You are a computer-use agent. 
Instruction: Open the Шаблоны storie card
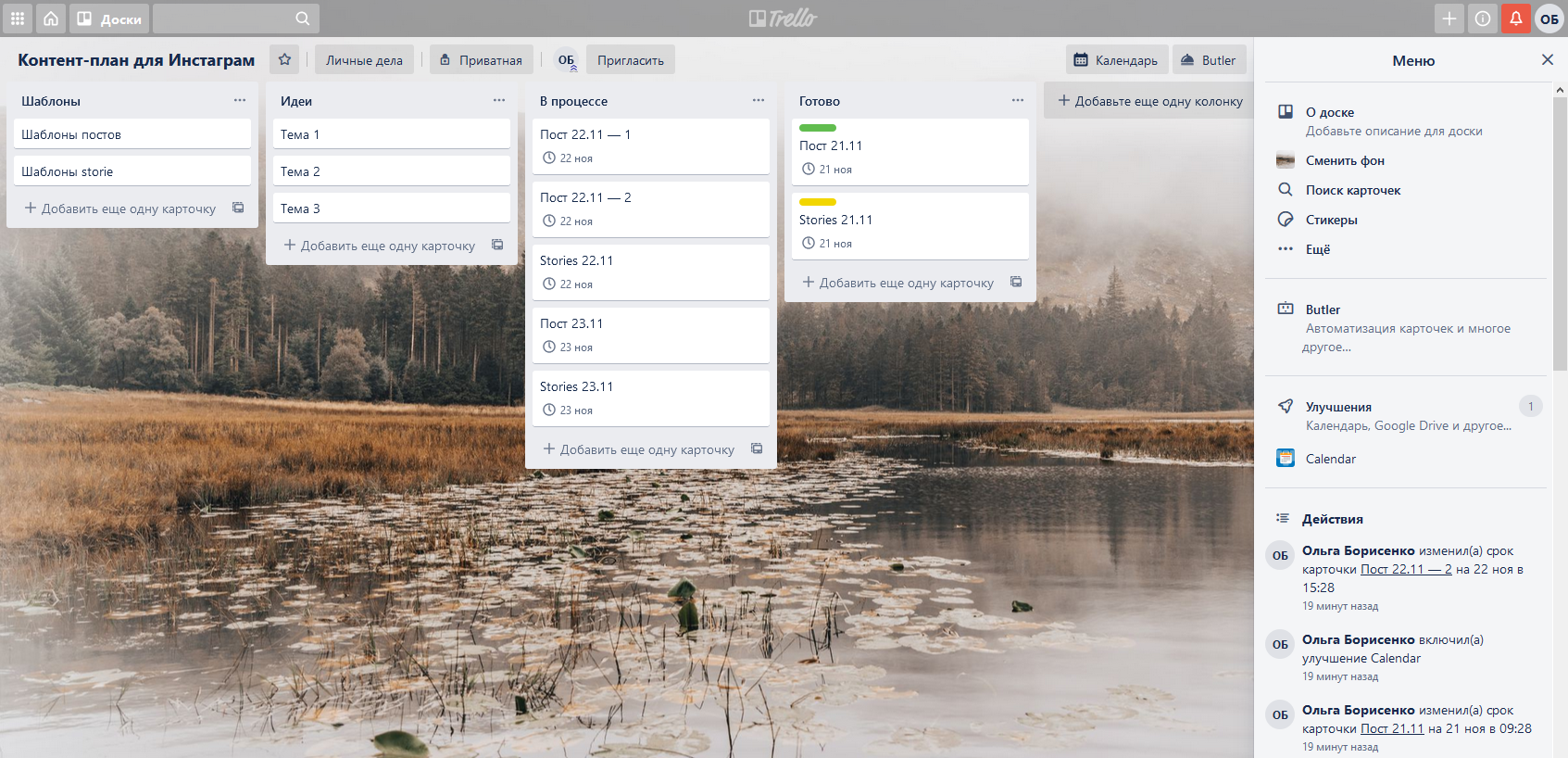[x=132, y=171]
